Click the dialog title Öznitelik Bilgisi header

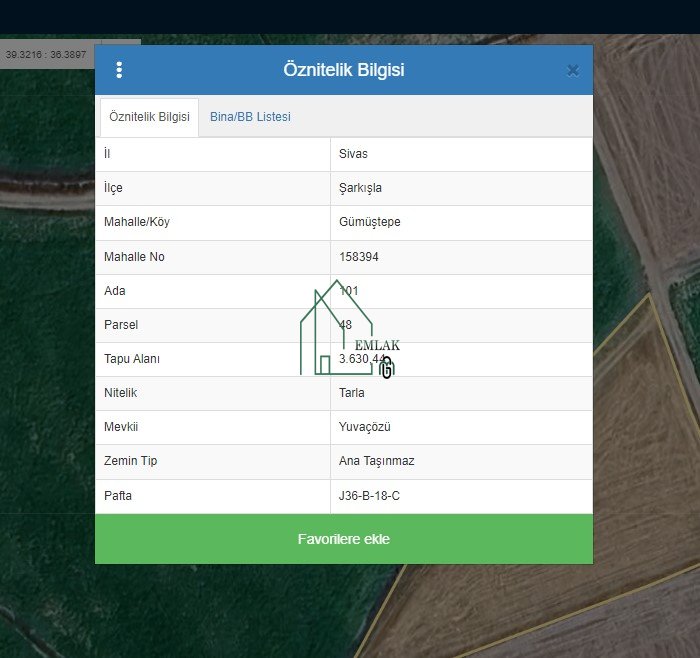click(x=343, y=70)
